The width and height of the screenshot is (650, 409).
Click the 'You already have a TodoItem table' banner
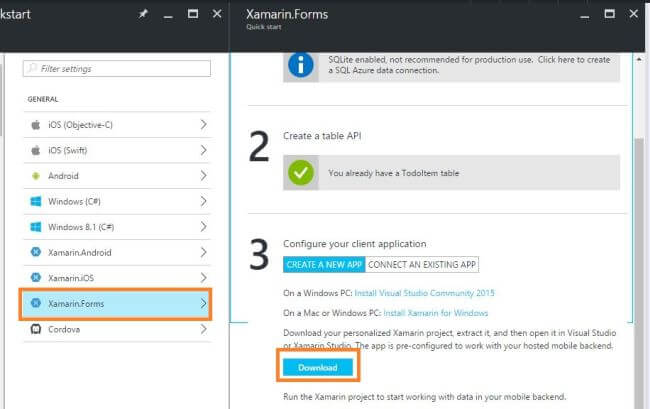(x=451, y=173)
